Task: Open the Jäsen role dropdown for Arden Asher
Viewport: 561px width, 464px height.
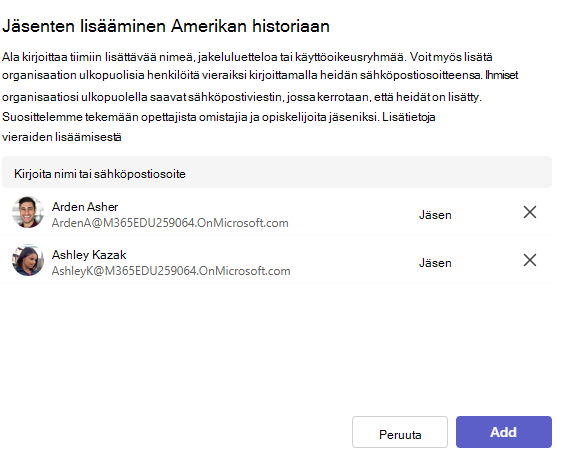Action: coord(435,215)
